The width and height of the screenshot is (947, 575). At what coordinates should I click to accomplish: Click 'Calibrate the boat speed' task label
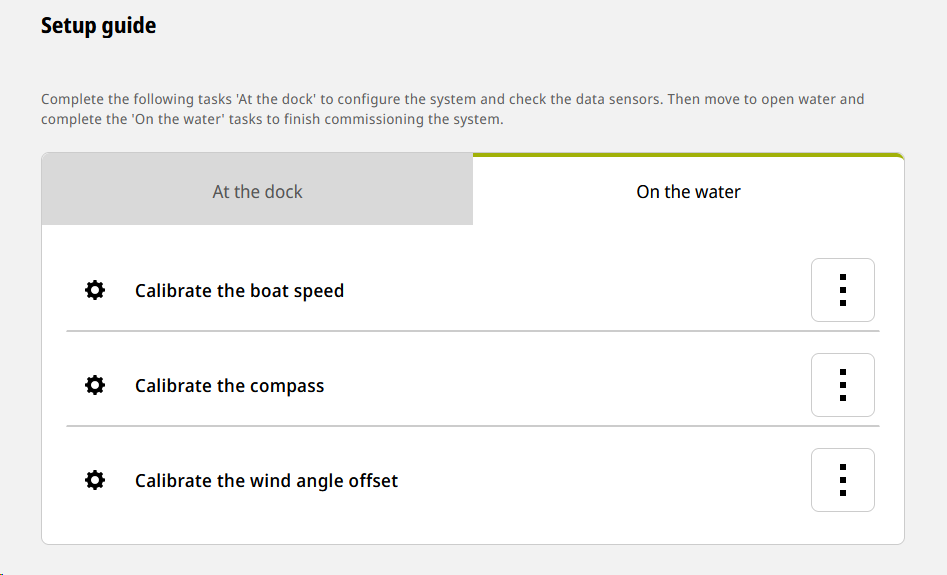pyautogui.click(x=239, y=291)
